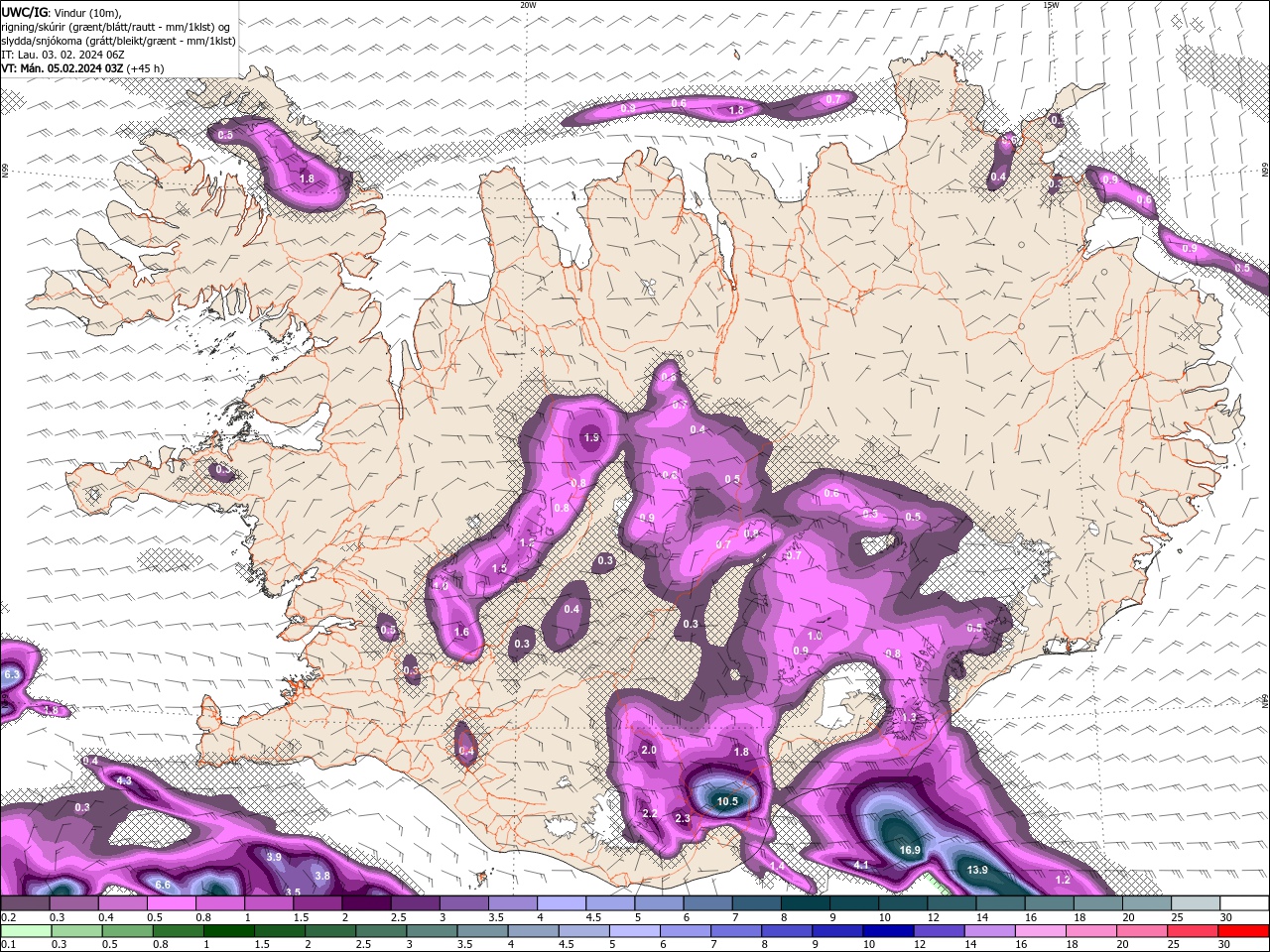Select the 2.3 value beside the 10.5 cell
This screenshot has height=952, width=1270.
tap(683, 818)
